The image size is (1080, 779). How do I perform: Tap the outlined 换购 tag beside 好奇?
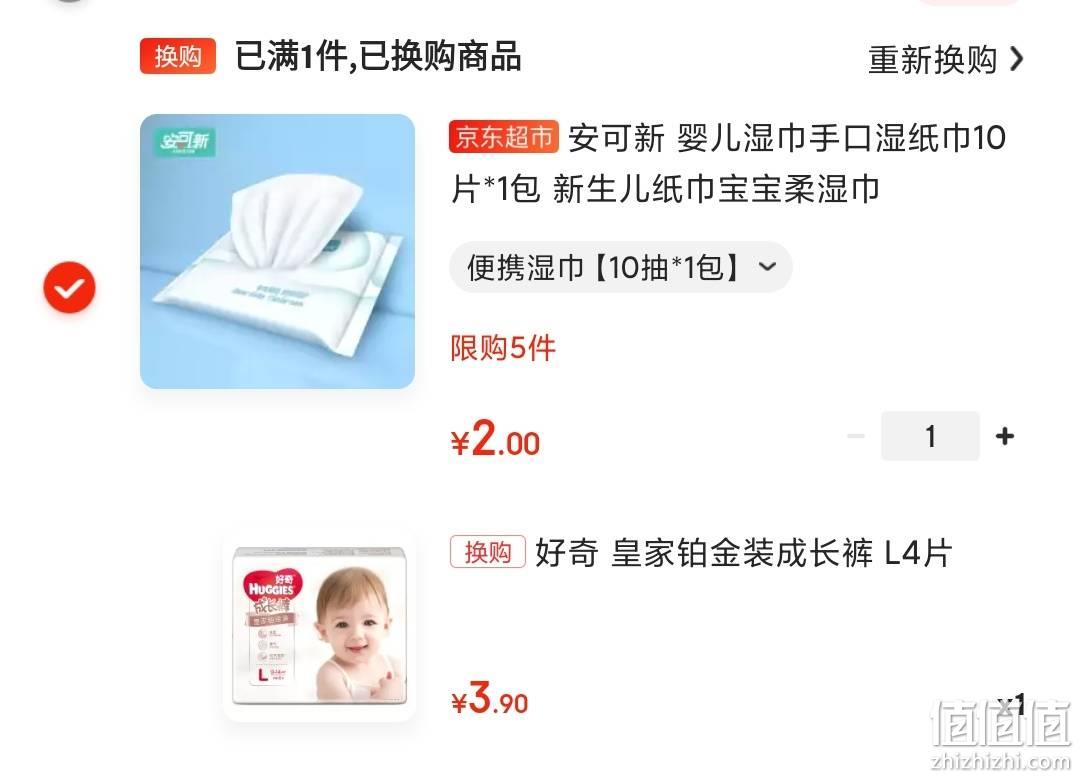pos(488,552)
